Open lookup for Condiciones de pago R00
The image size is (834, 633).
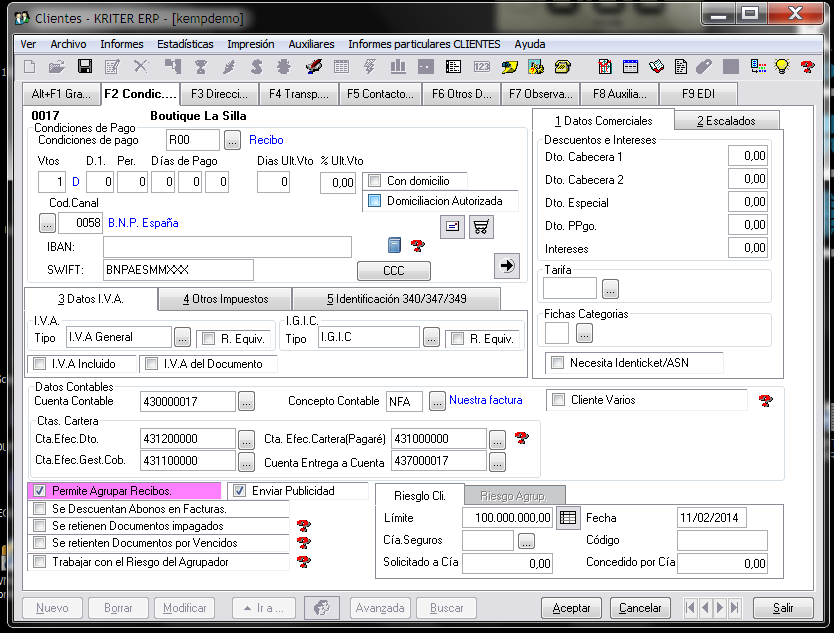tap(232, 140)
